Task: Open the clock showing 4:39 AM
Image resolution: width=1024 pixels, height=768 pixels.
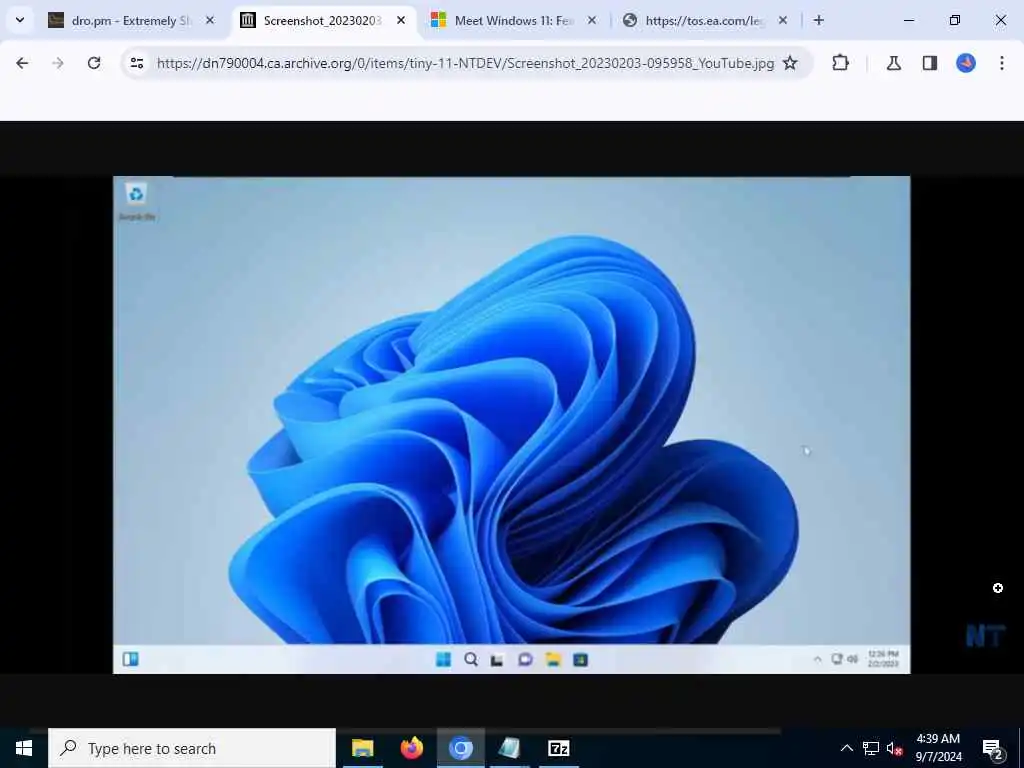Action: 938,748
